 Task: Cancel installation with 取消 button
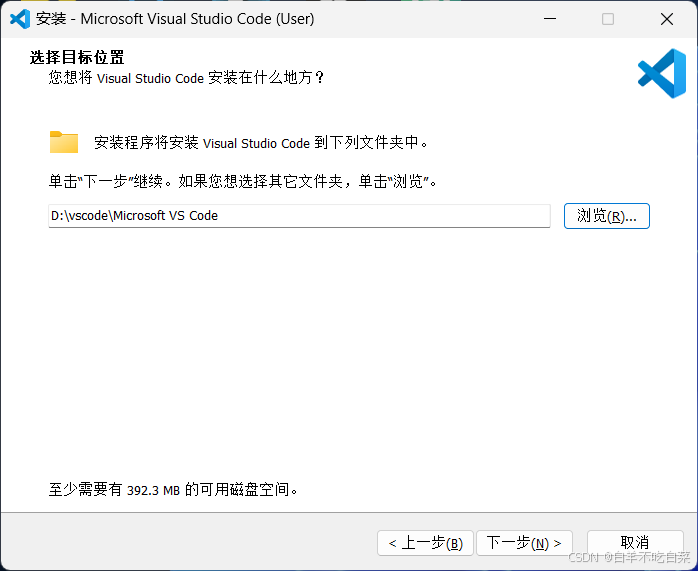(635, 543)
